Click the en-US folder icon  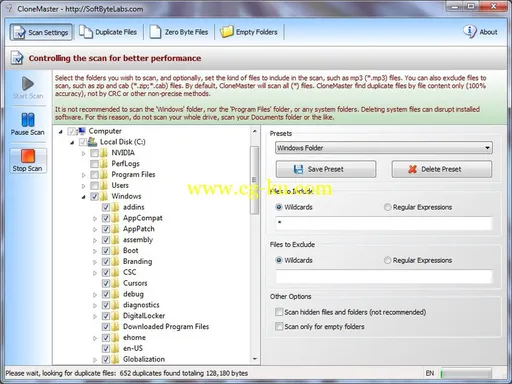115,349
